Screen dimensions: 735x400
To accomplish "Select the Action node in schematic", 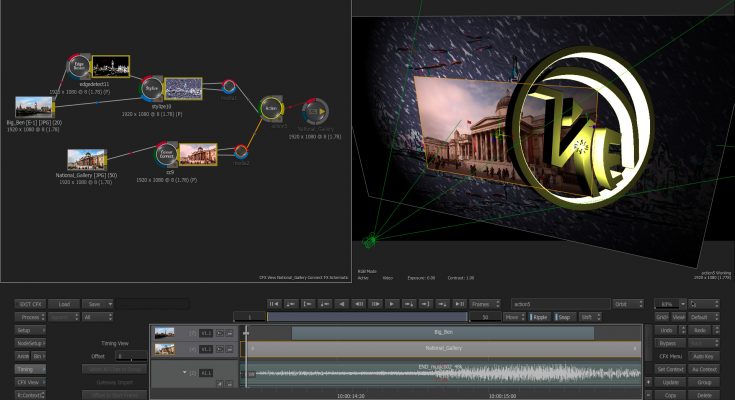I will (x=271, y=109).
